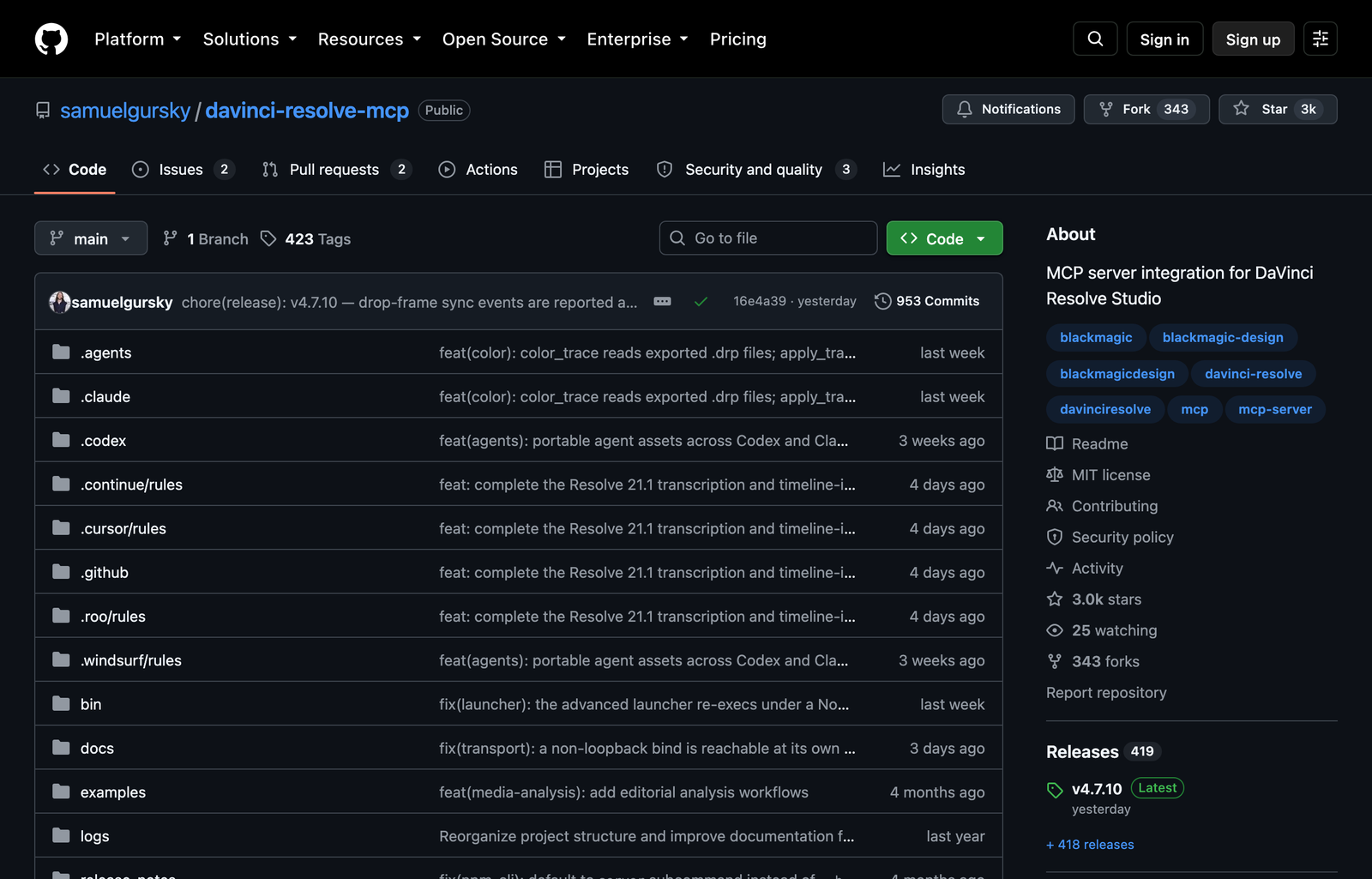The image size is (1372, 879).
Task: Open the Actions tab
Action: pos(478,170)
